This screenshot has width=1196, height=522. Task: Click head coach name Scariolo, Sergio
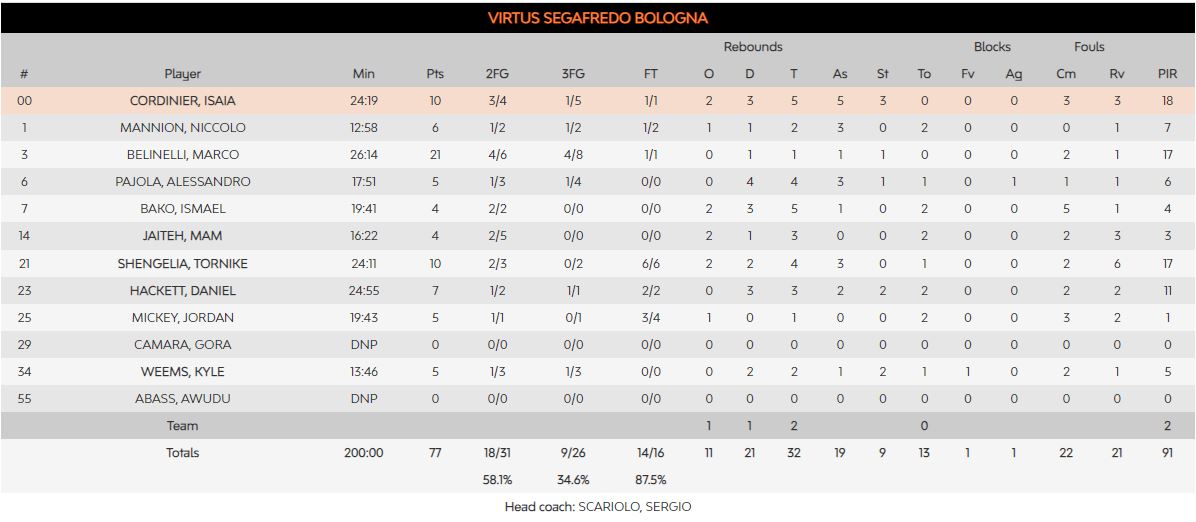(x=634, y=507)
